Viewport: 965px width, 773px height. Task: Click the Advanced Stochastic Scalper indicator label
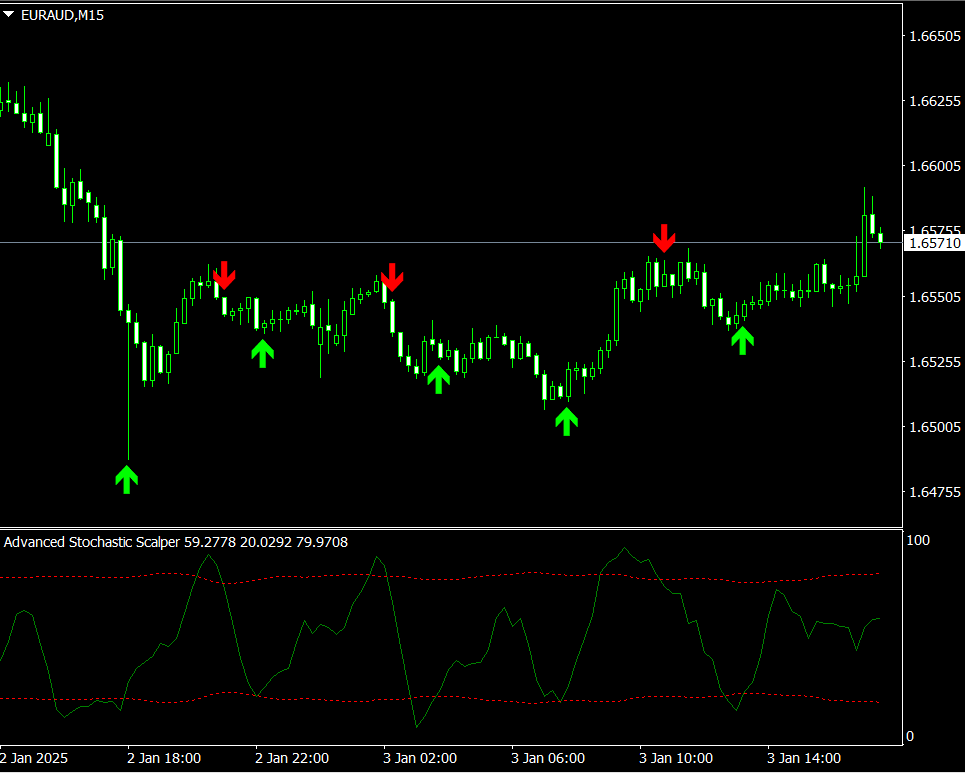pyautogui.click(x=93, y=542)
